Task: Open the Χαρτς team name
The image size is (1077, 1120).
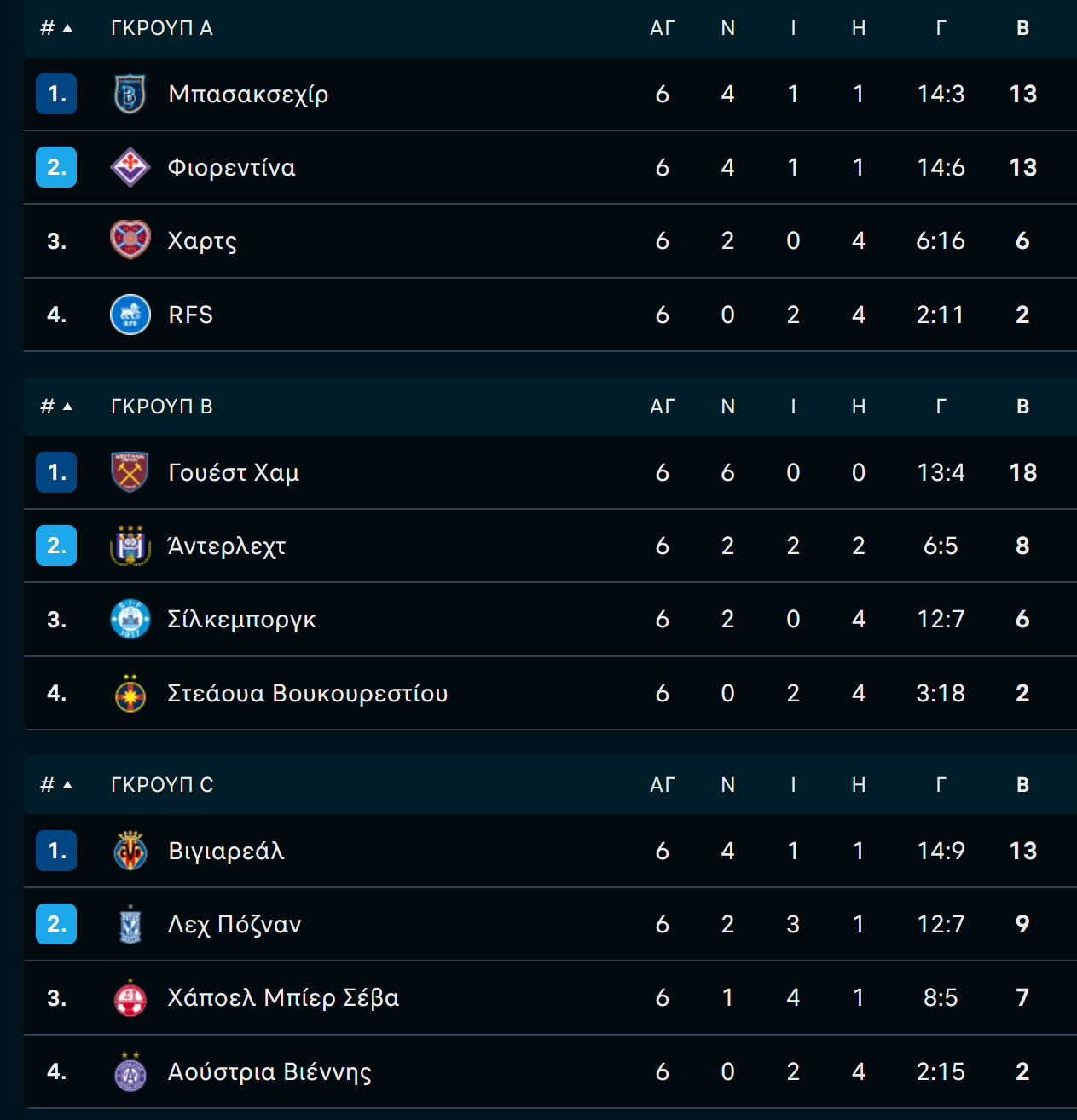Action: [x=203, y=241]
